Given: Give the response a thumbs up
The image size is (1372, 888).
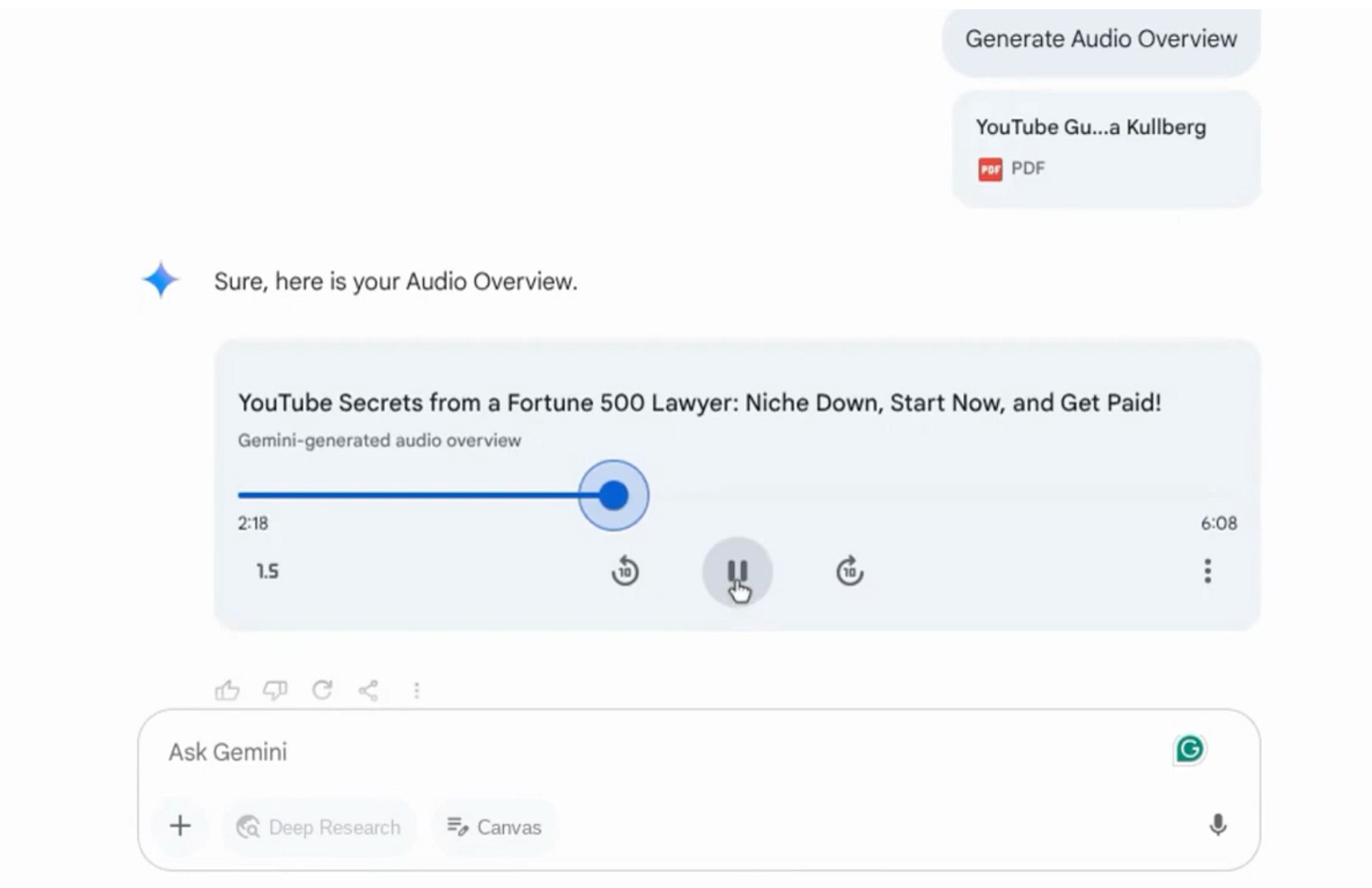Looking at the screenshot, I should tap(227, 690).
